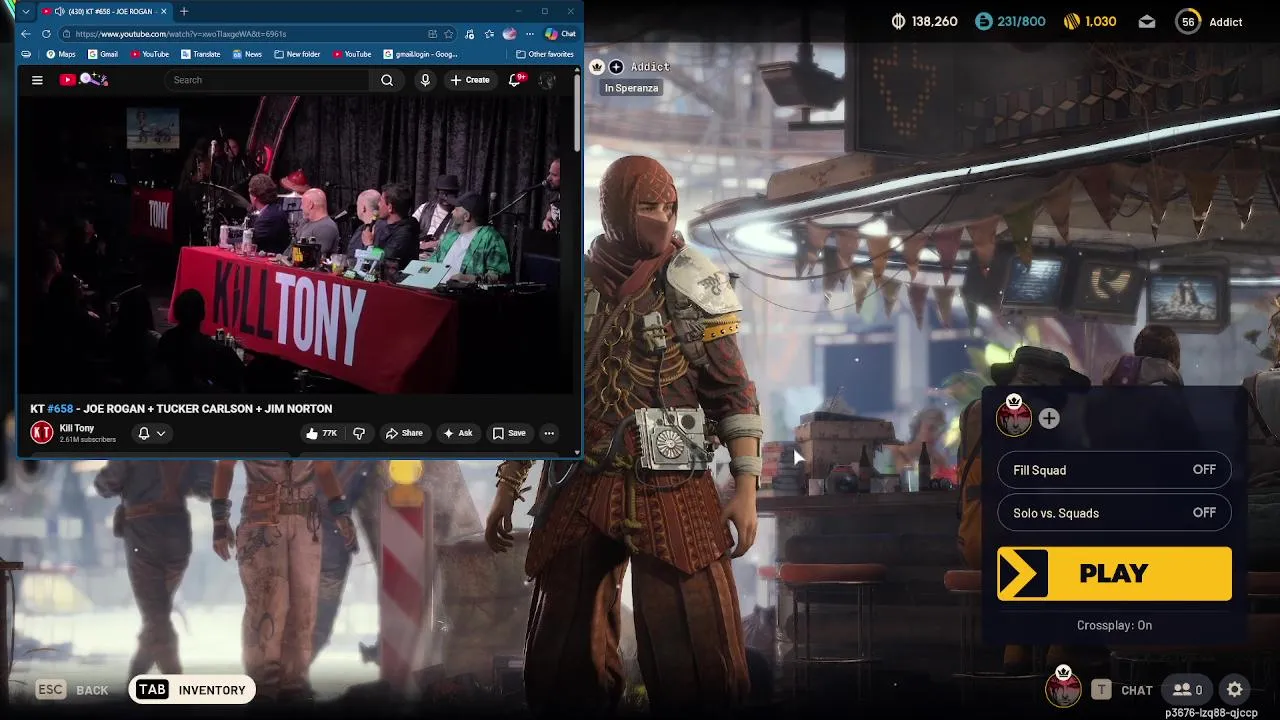Start voice search with the microphone icon
The width and height of the screenshot is (1280, 720).
(x=425, y=80)
